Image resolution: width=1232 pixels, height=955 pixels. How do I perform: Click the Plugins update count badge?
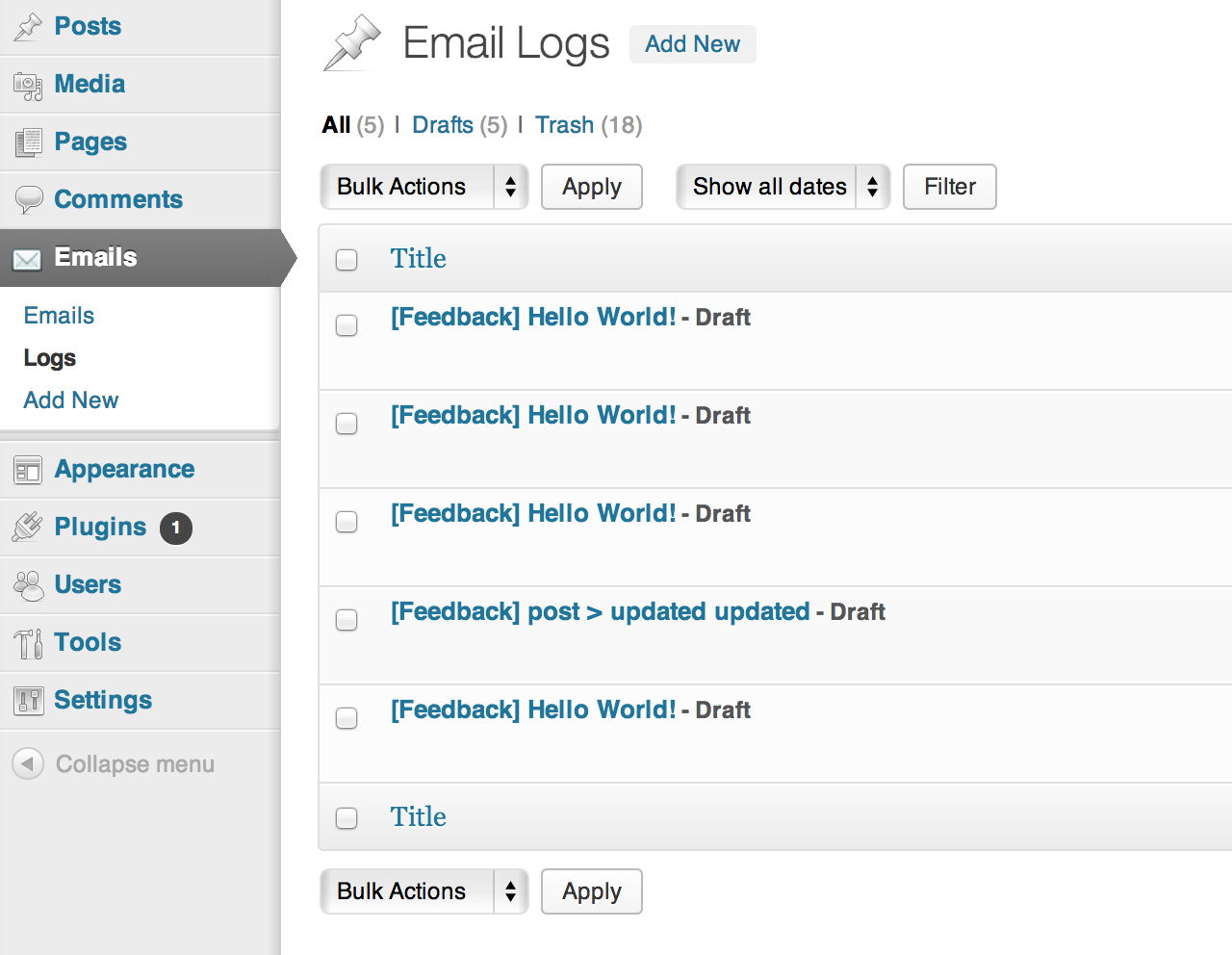click(x=176, y=528)
